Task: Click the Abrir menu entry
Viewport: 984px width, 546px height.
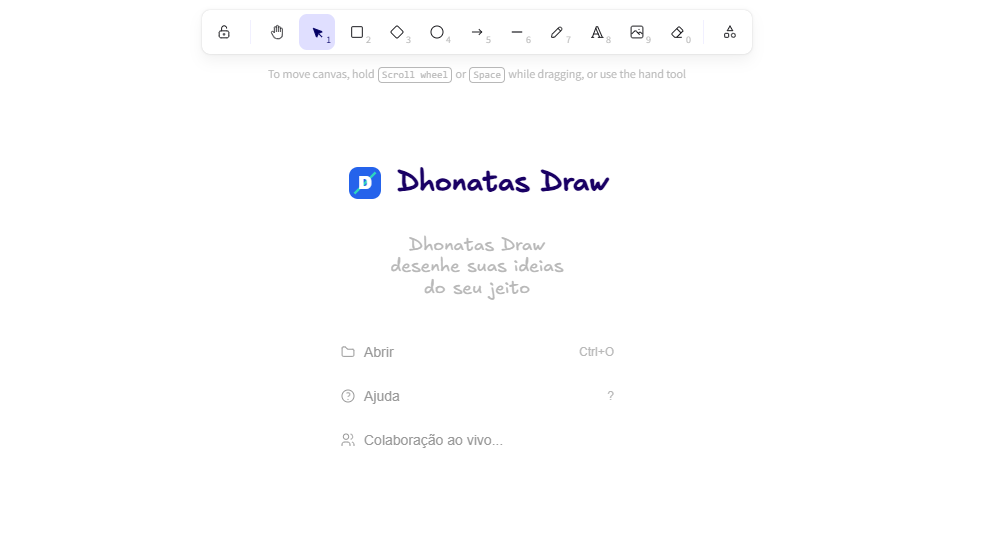Action: (x=478, y=352)
